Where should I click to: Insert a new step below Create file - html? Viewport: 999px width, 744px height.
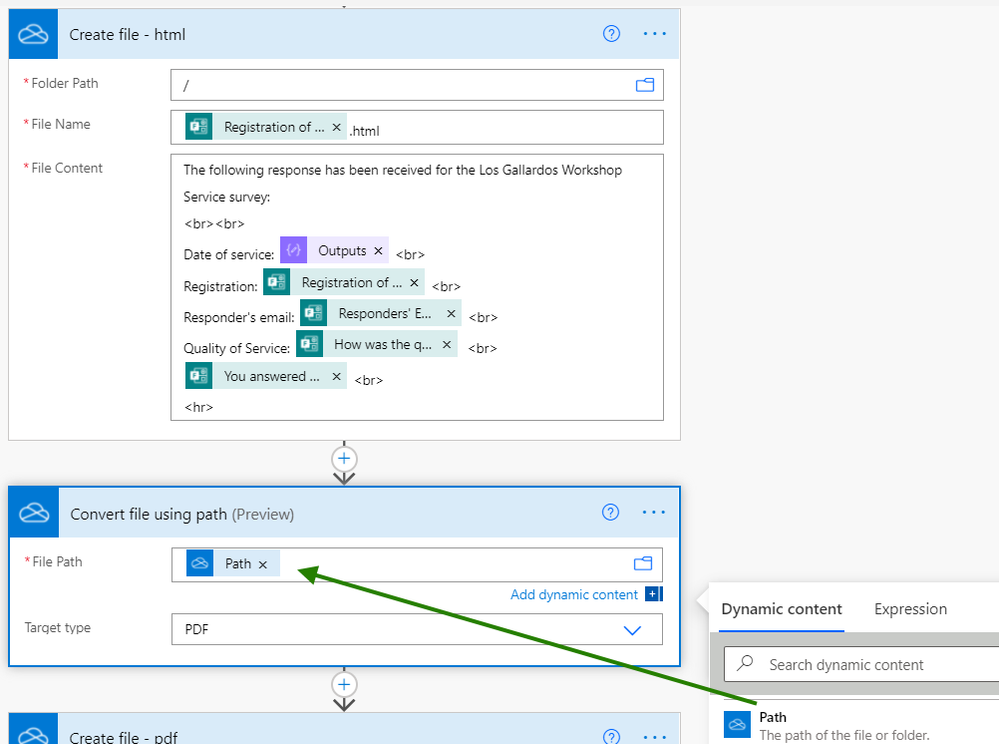[344, 458]
